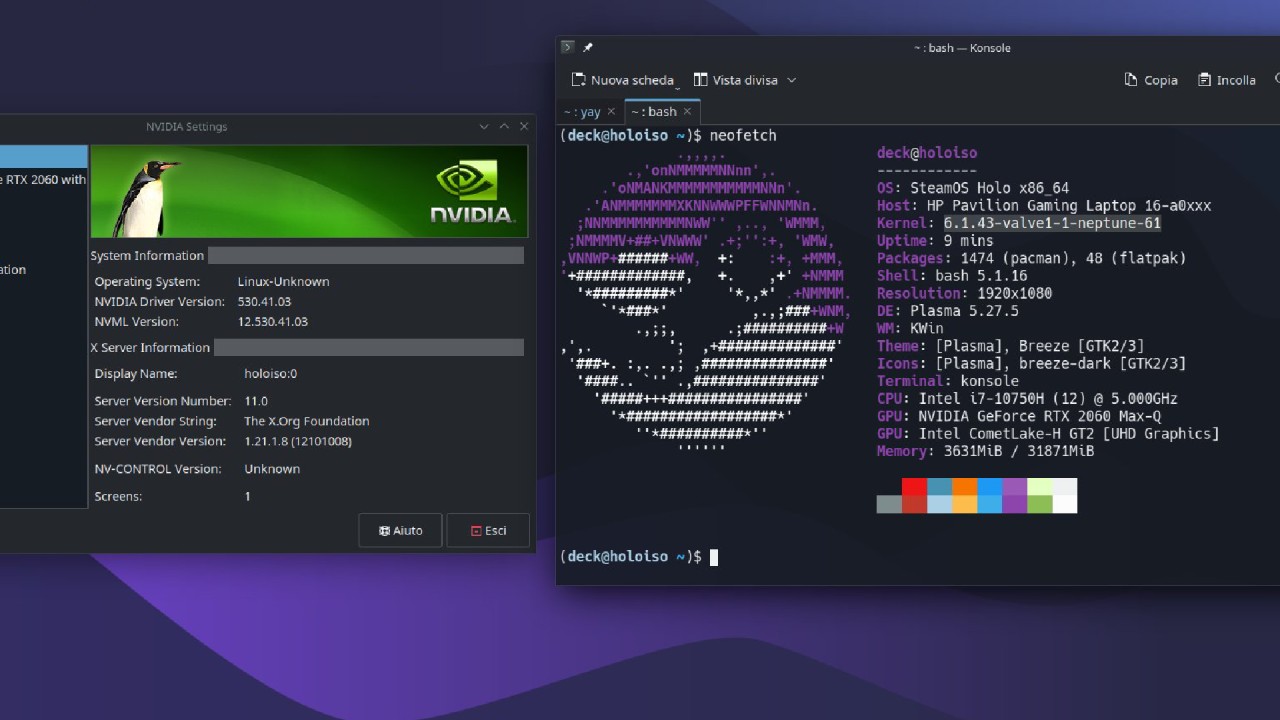Click the GPU line "NVIDIA GeForce RTX 2060 Max-Q"
The width and height of the screenshot is (1280, 720).
pos(1019,416)
